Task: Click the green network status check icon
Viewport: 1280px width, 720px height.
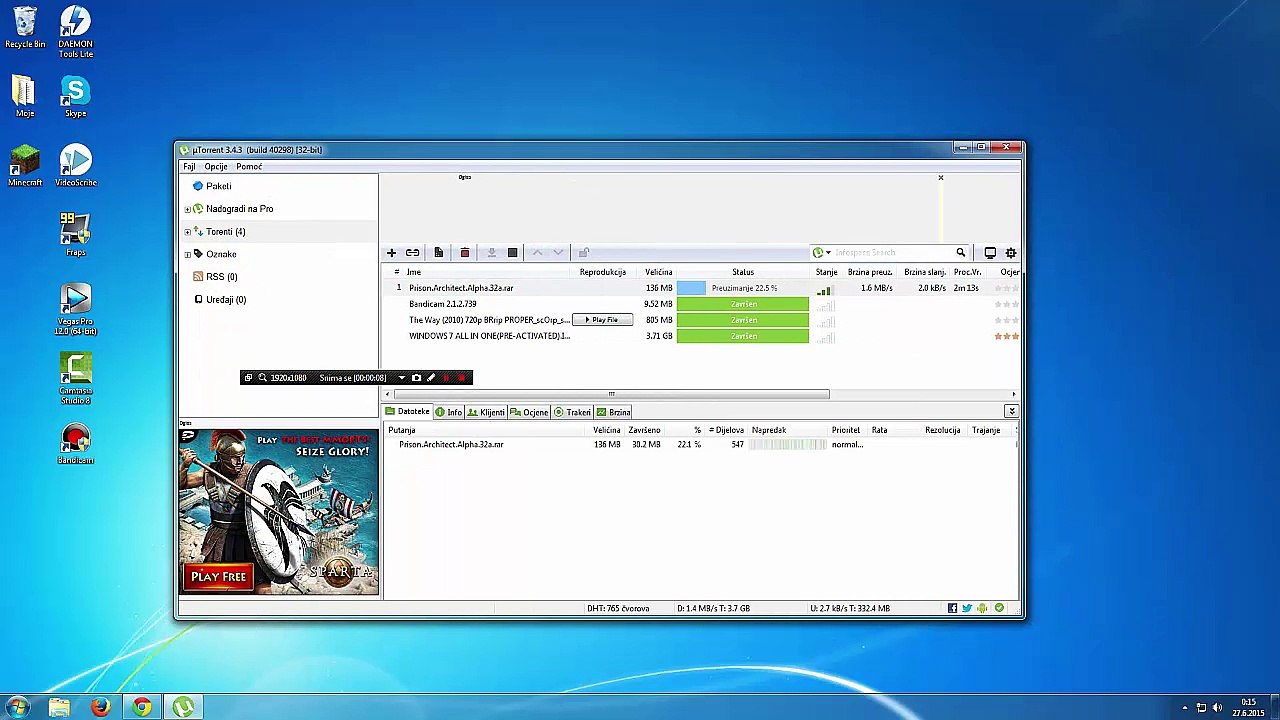Action: coord(999,608)
